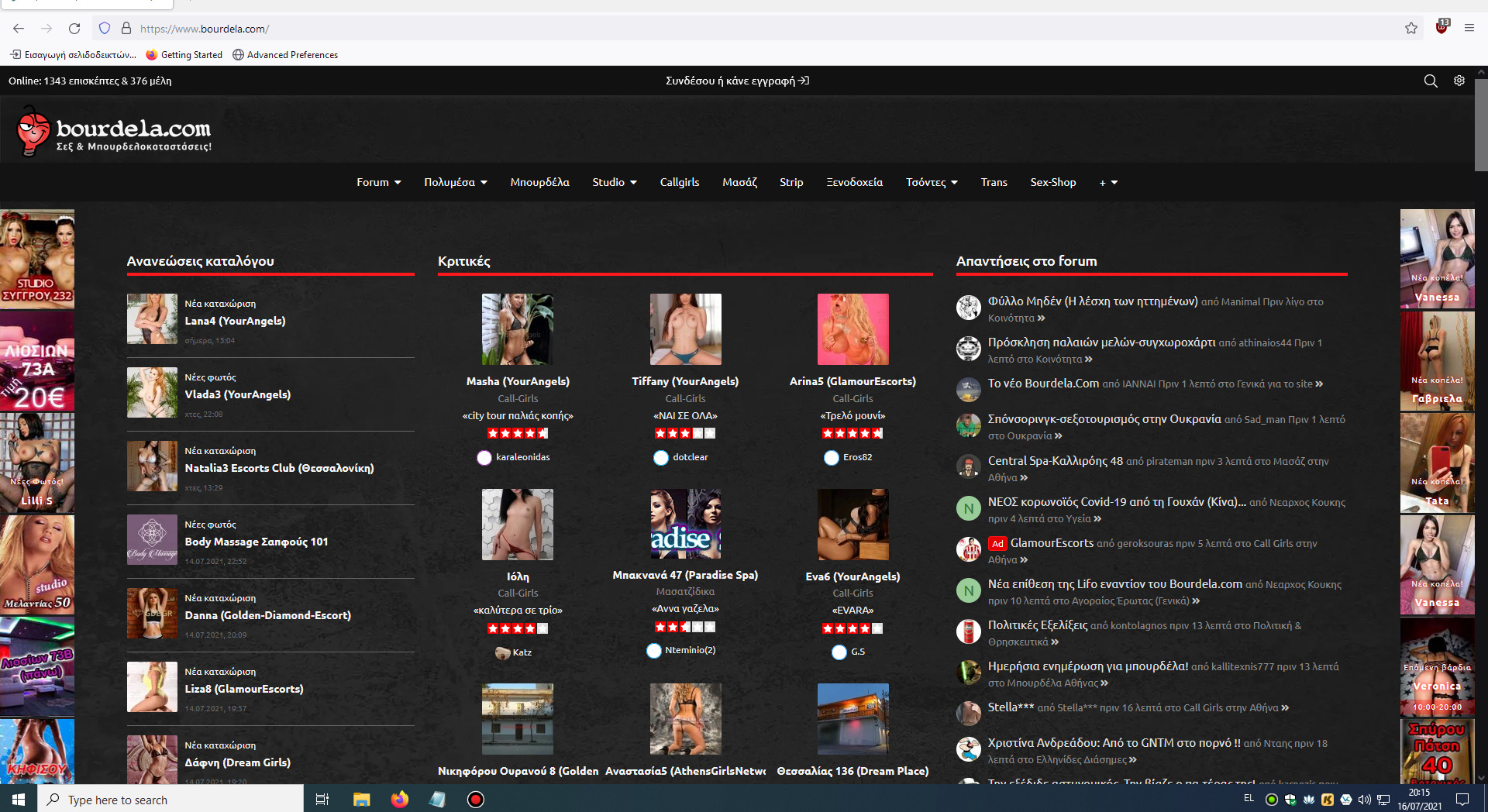Click the bourdela.com logo
Image resolution: width=1488 pixels, height=812 pixels.
pos(114,132)
